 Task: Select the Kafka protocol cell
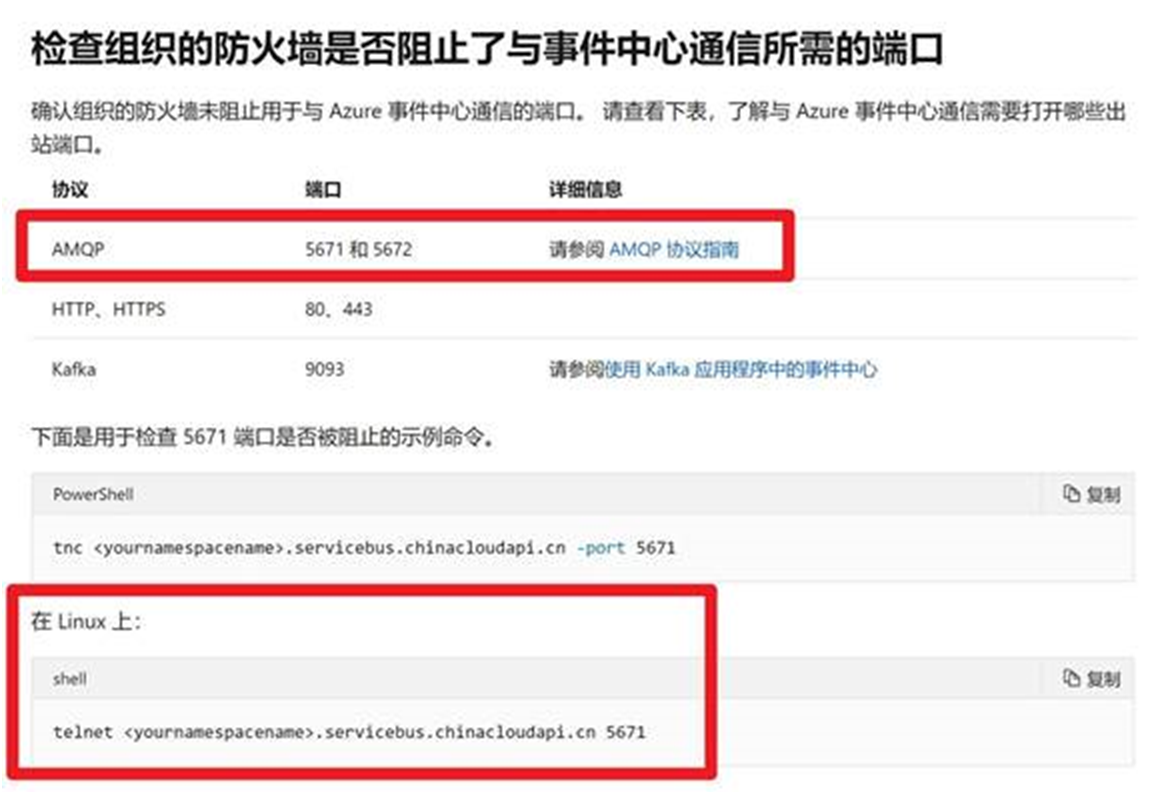[x=74, y=369]
